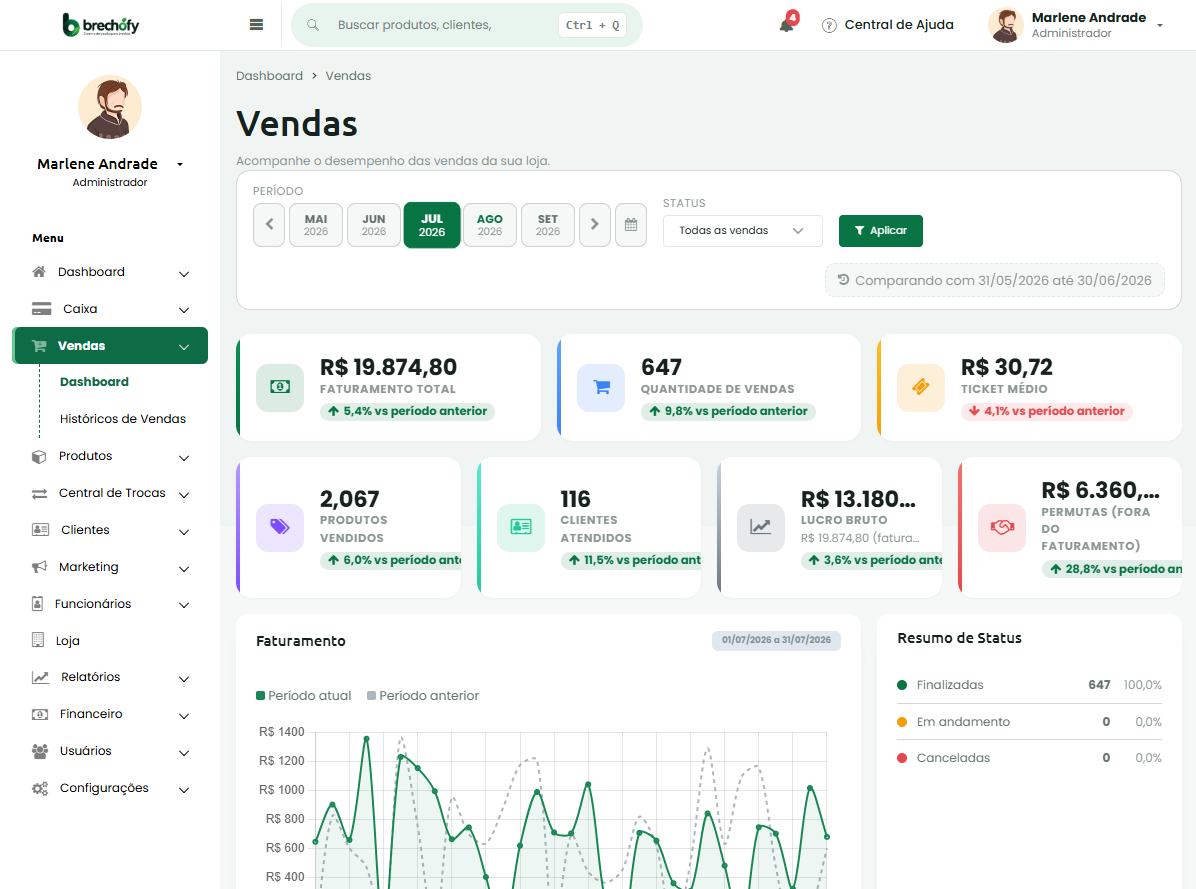Toggle Período atual legend swatch
Viewport: 1196px width, 889px height.
click(260, 695)
